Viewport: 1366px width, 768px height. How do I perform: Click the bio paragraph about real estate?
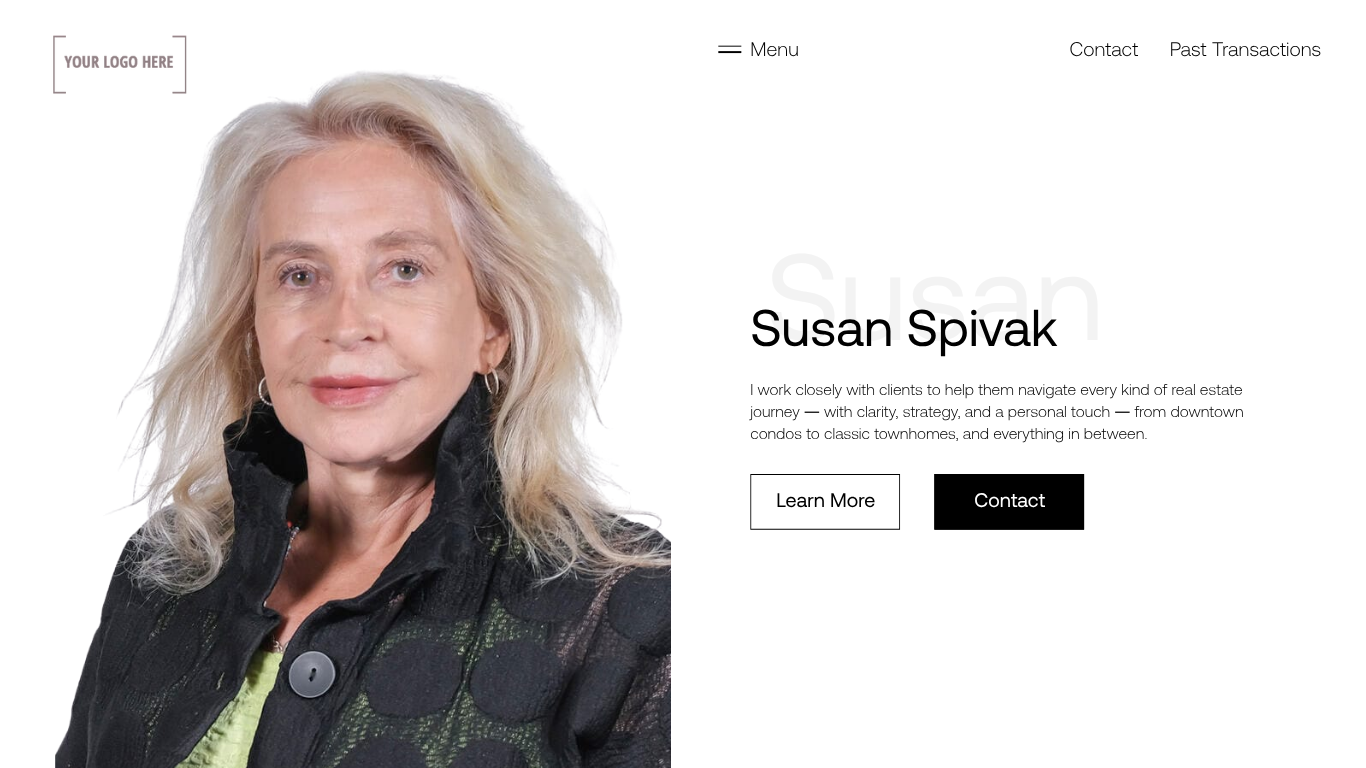997,412
